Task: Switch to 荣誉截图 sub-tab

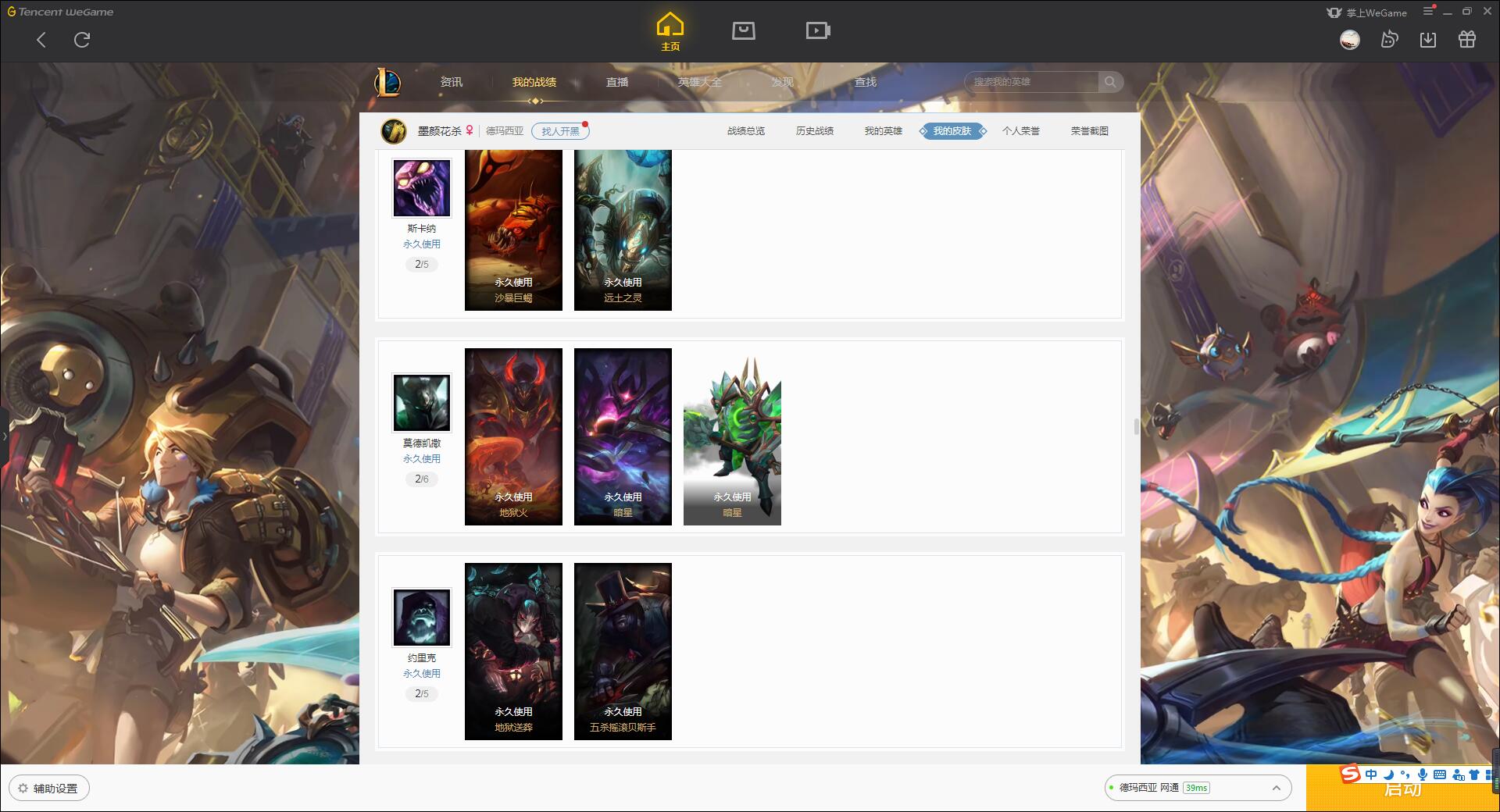Action: 1090,131
